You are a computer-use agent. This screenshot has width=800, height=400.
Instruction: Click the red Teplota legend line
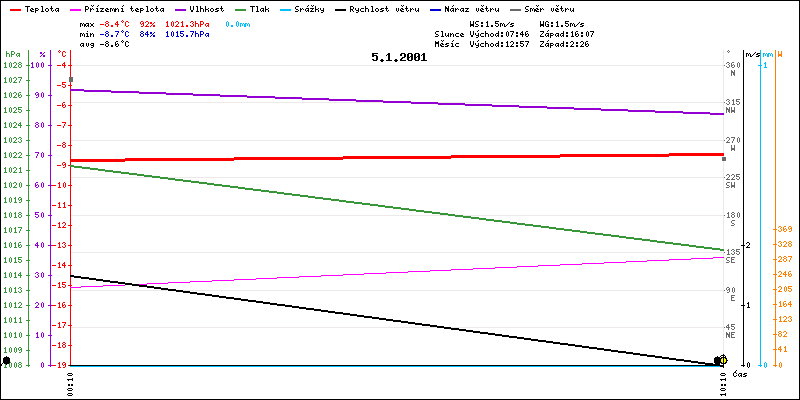(x=14, y=8)
